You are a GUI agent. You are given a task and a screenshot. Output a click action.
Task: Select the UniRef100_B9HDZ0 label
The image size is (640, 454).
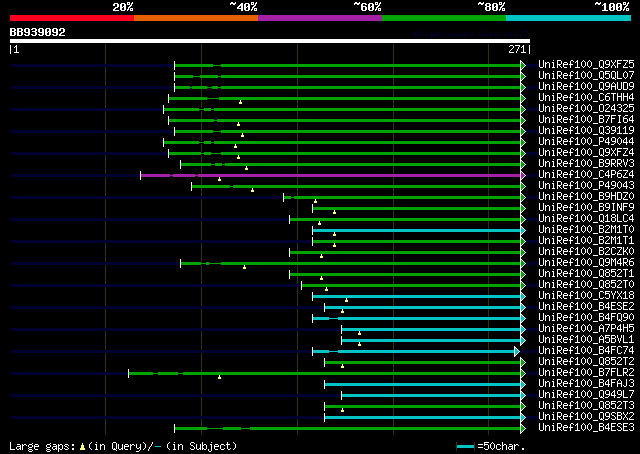(x=586, y=196)
